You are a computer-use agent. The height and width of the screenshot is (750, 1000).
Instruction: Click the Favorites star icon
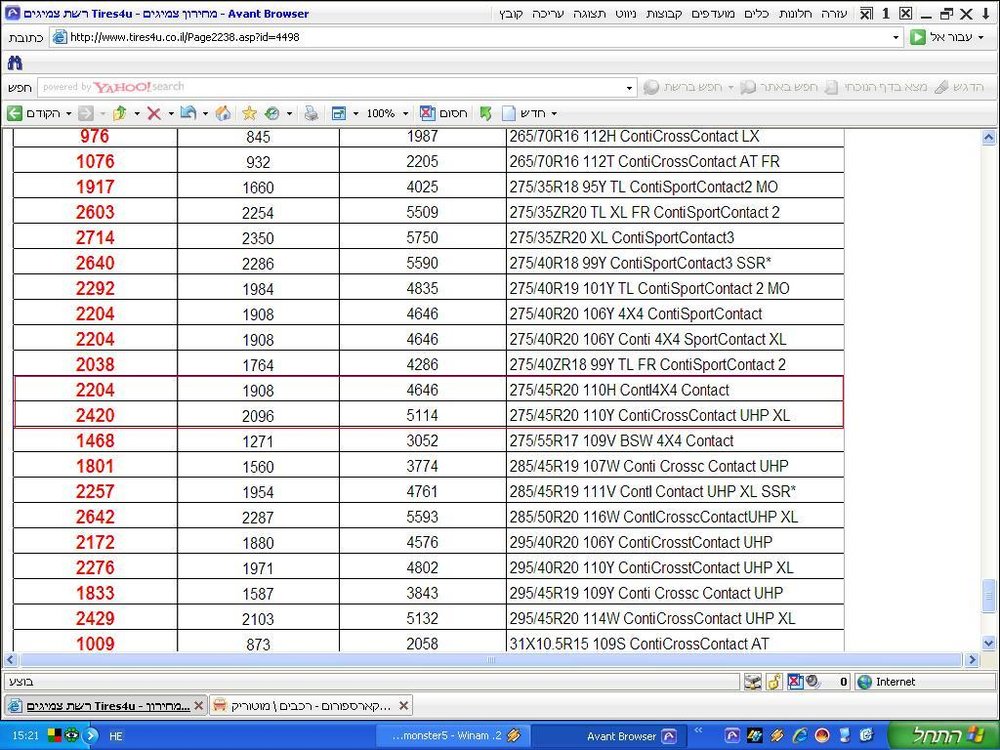click(249, 114)
